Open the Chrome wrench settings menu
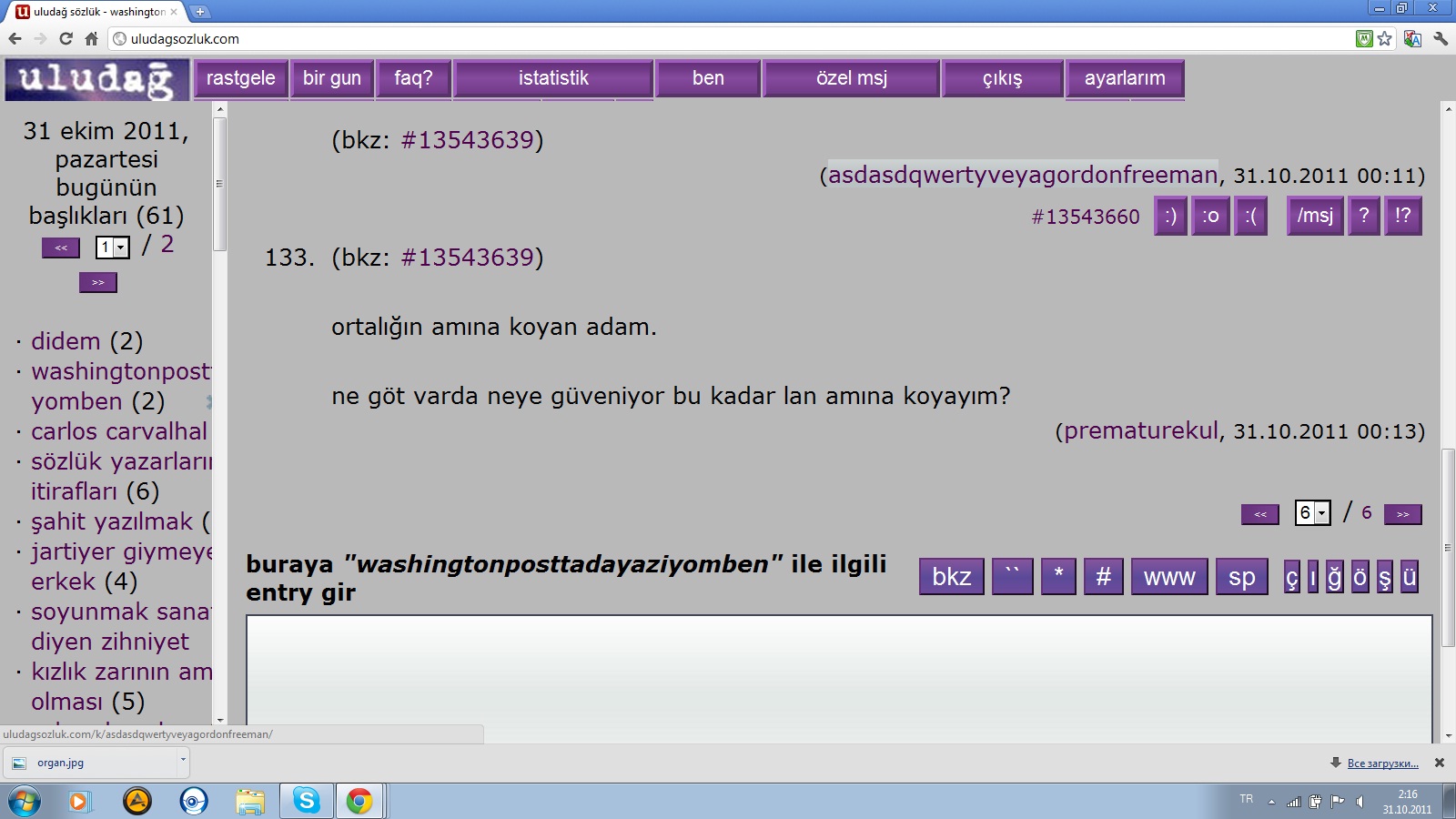The height and width of the screenshot is (819, 1456). (x=1441, y=38)
